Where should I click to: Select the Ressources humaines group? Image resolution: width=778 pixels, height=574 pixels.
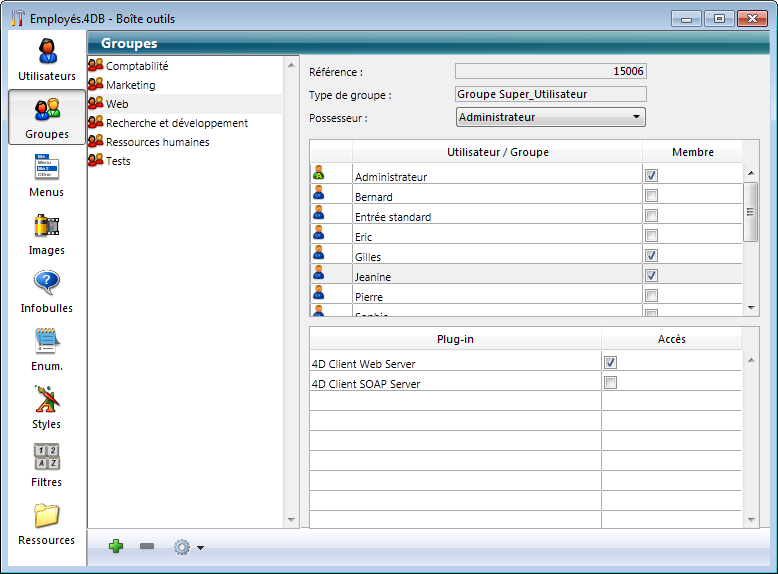[157, 142]
